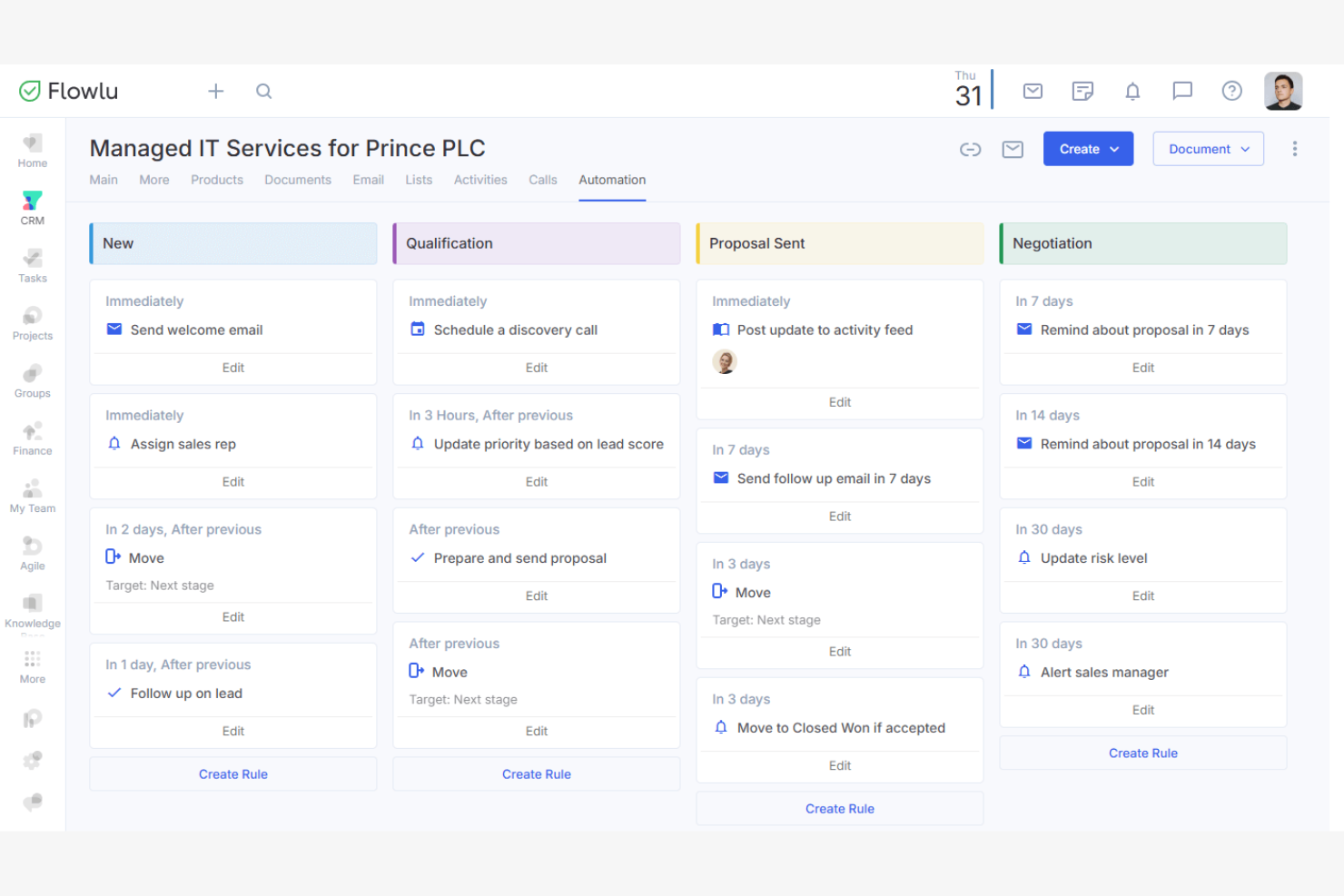Select Agile in the sidebar
This screenshot has height=896, width=1344.
tap(32, 553)
